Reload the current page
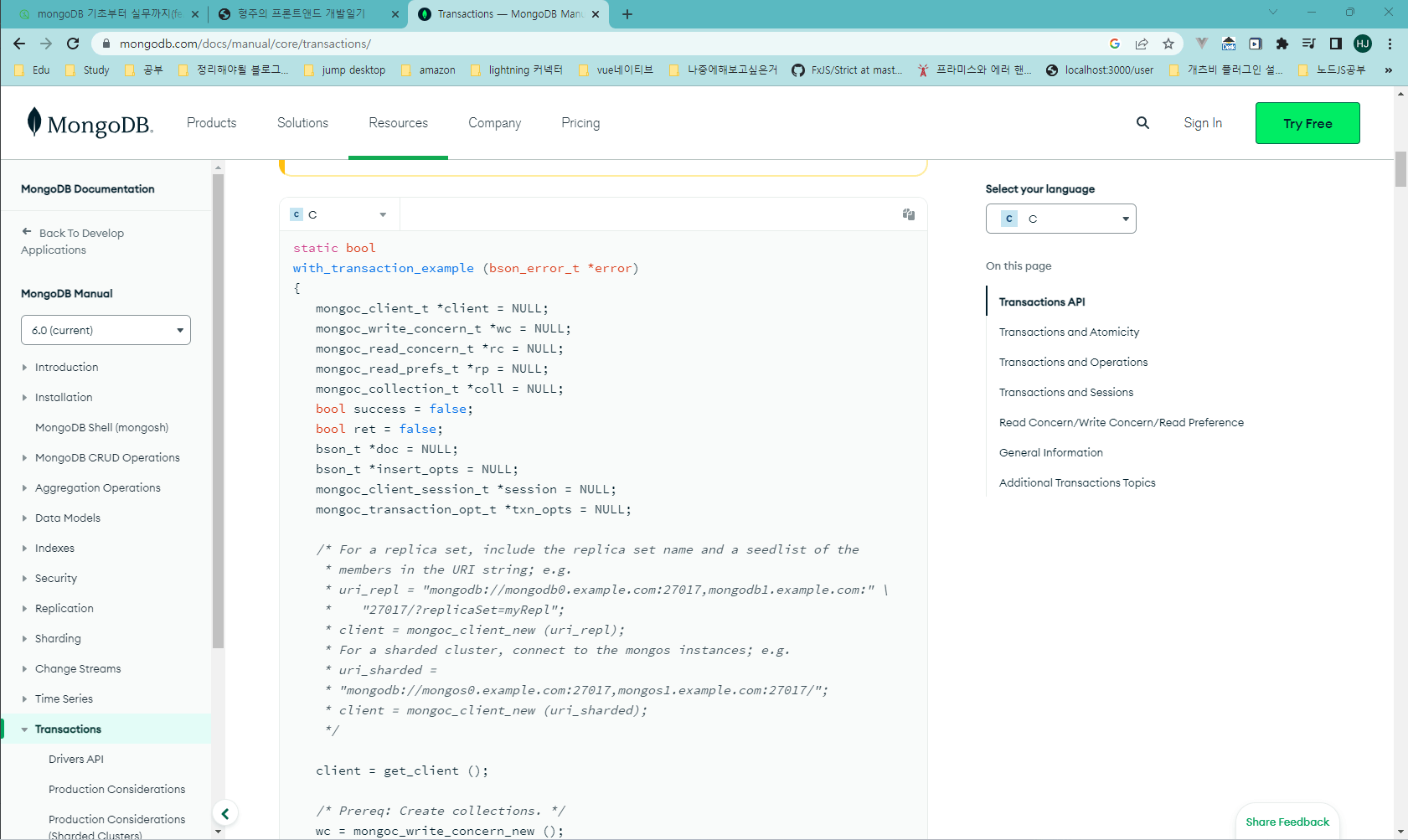The image size is (1408, 840). 73,44
